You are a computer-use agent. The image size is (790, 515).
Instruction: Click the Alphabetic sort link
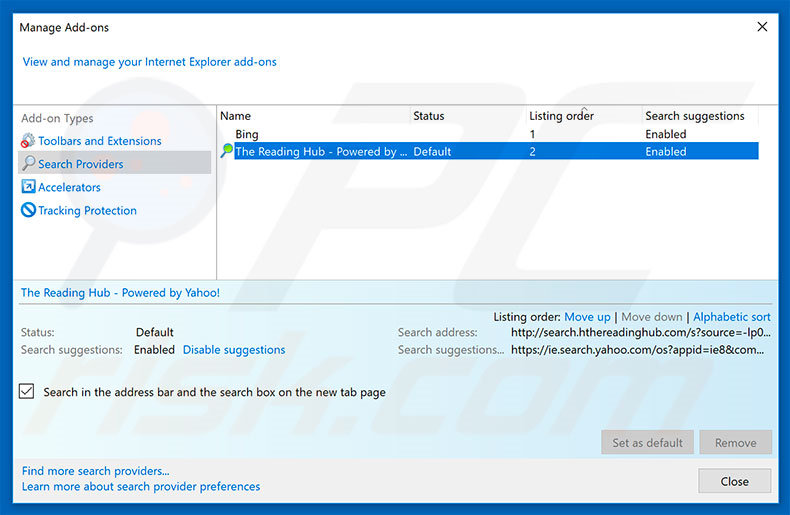tap(732, 317)
